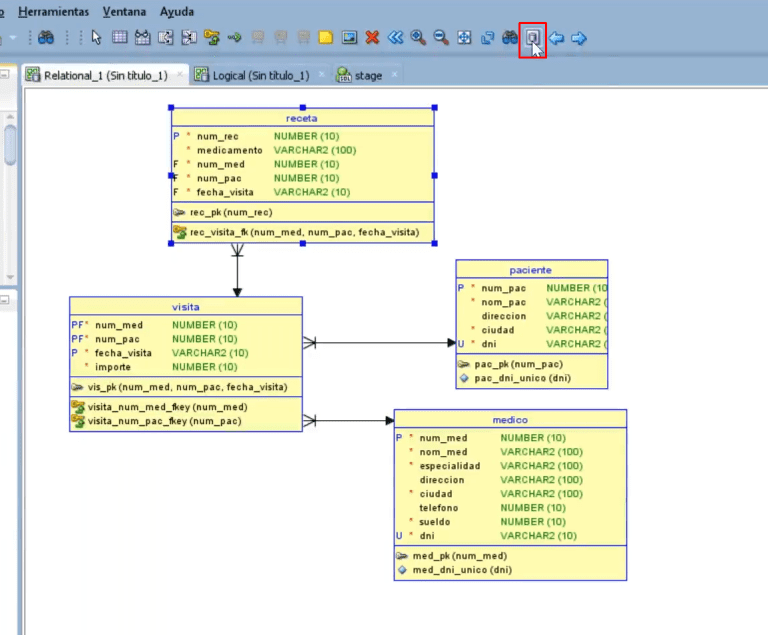Image resolution: width=768 pixels, height=635 pixels.
Task: Click the Find binoculars icon near Generate DDL
Action: 510,38
